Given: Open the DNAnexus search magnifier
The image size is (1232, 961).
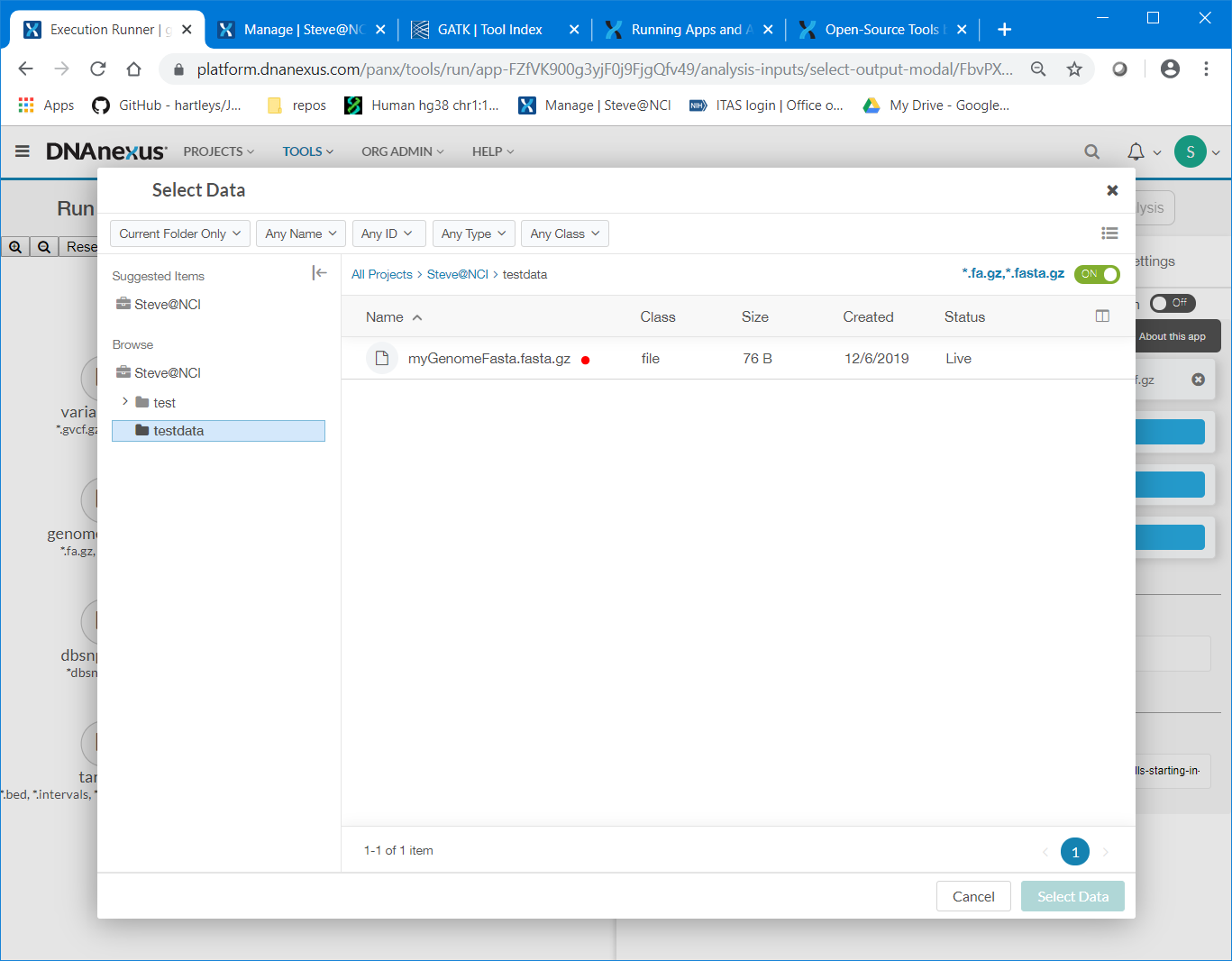Looking at the screenshot, I should 1091,151.
